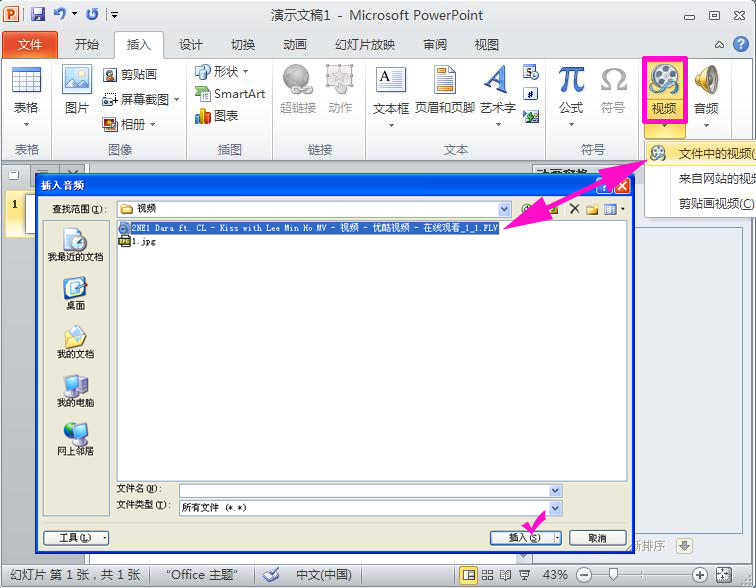Minimize the ribbon with the caret button
The width and height of the screenshot is (756, 588).
click(719, 45)
